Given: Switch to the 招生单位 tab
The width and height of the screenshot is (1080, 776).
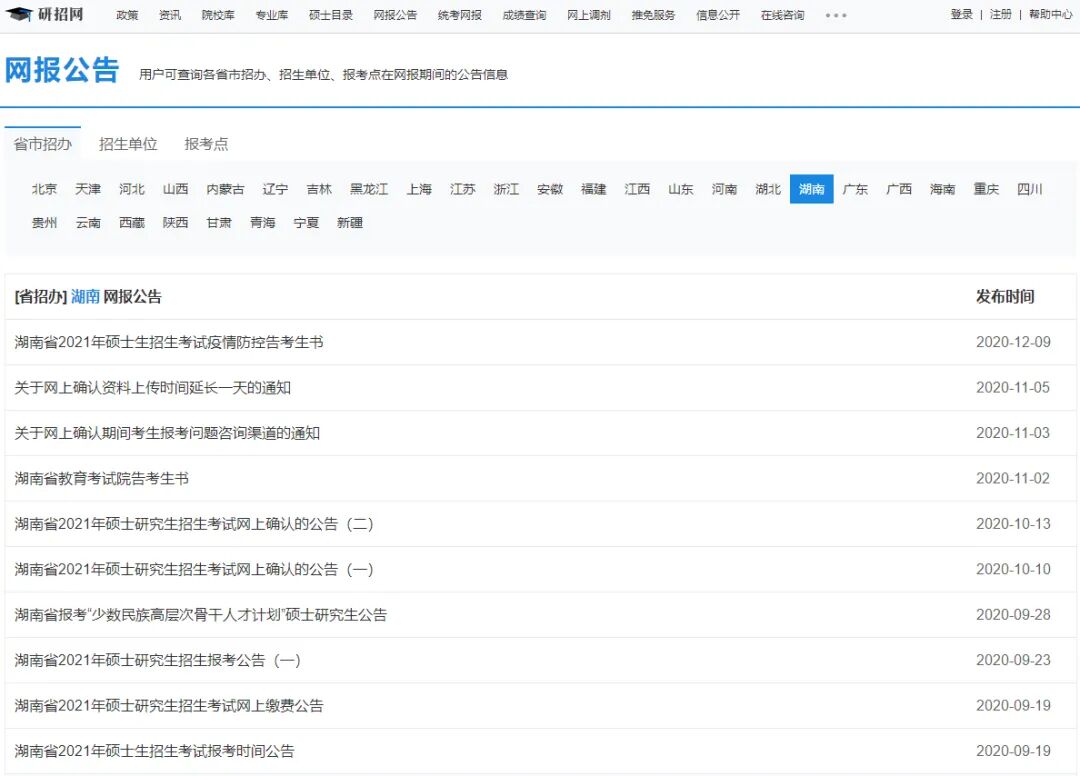Looking at the screenshot, I should point(128,143).
